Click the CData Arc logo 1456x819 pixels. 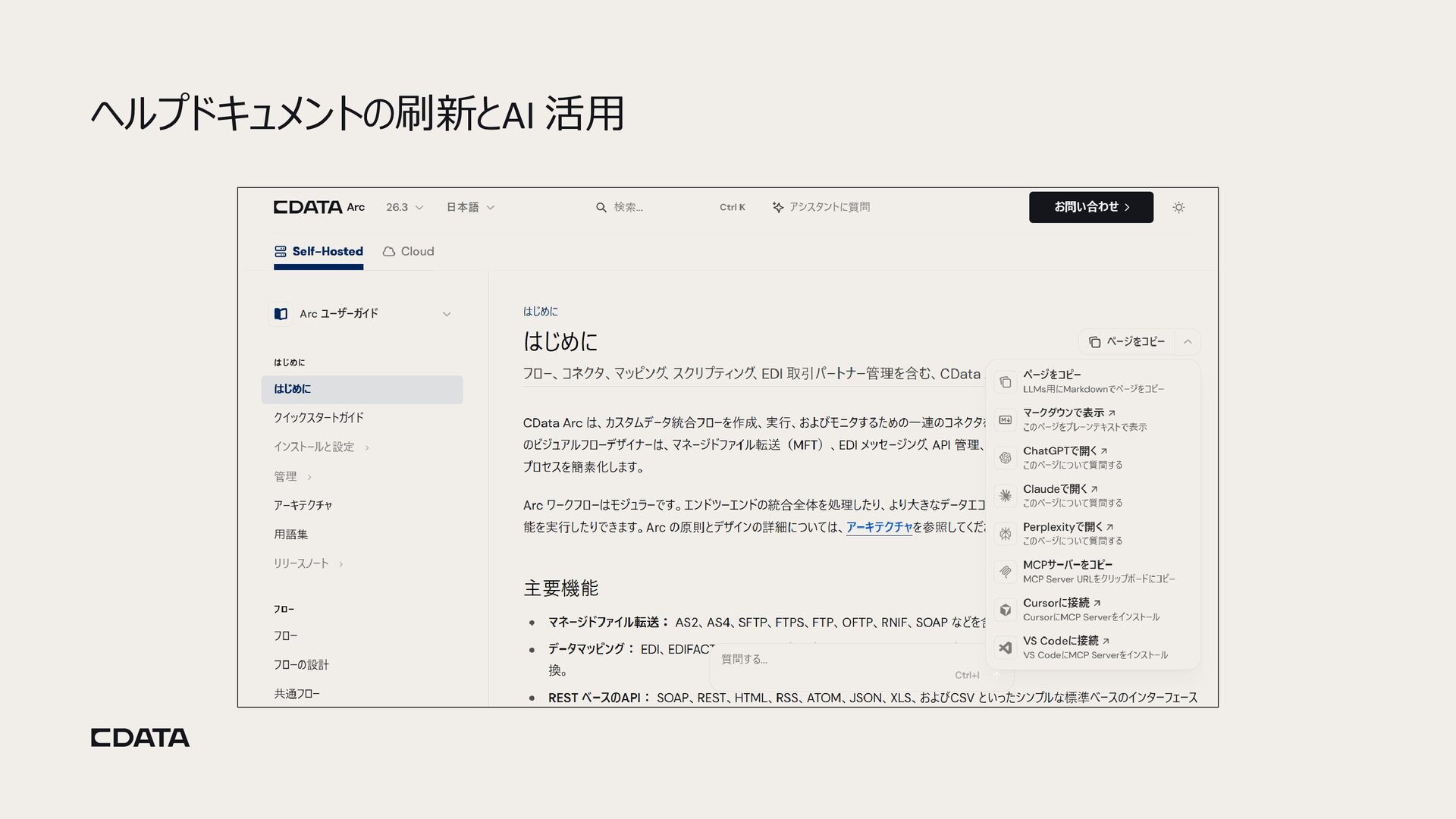pos(319,207)
